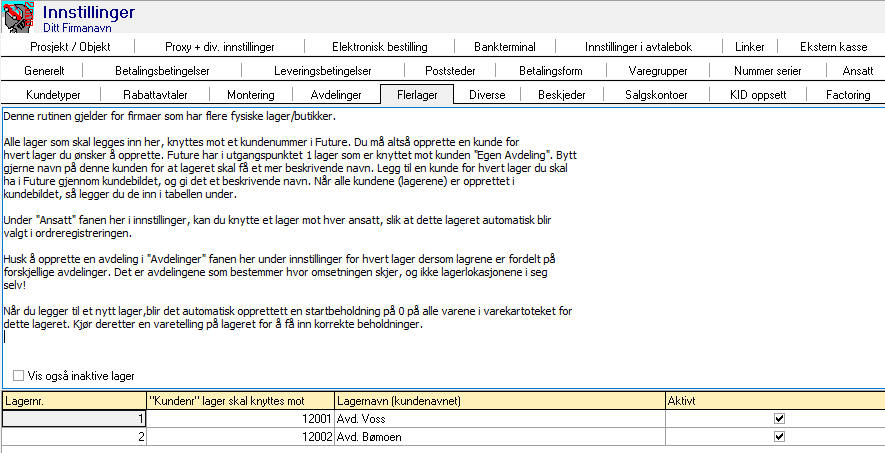Screen dimensions: 885x453
Task: Select the Bankterminal tab
Action: pyautogui.click(x=505, y=47)
